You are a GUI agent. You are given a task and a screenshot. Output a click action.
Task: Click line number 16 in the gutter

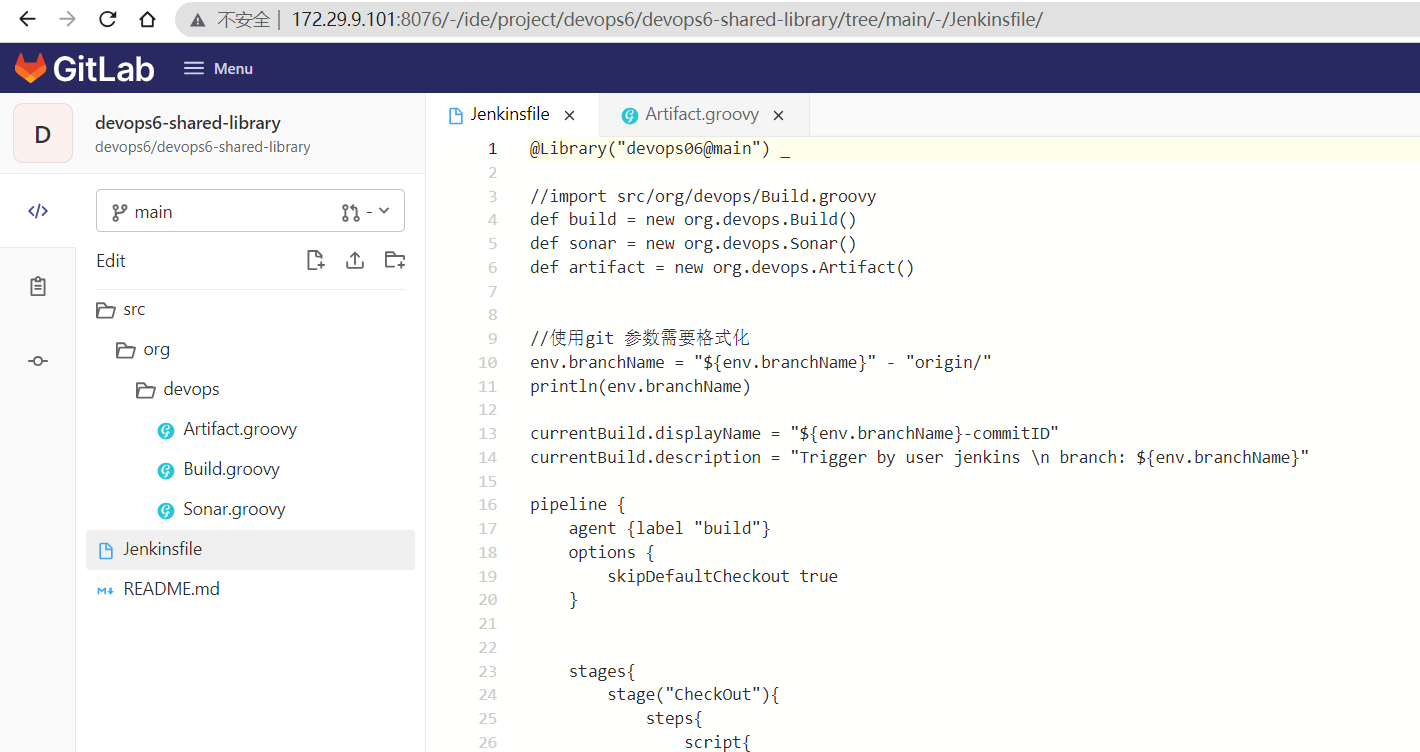[x=487, y=505]
